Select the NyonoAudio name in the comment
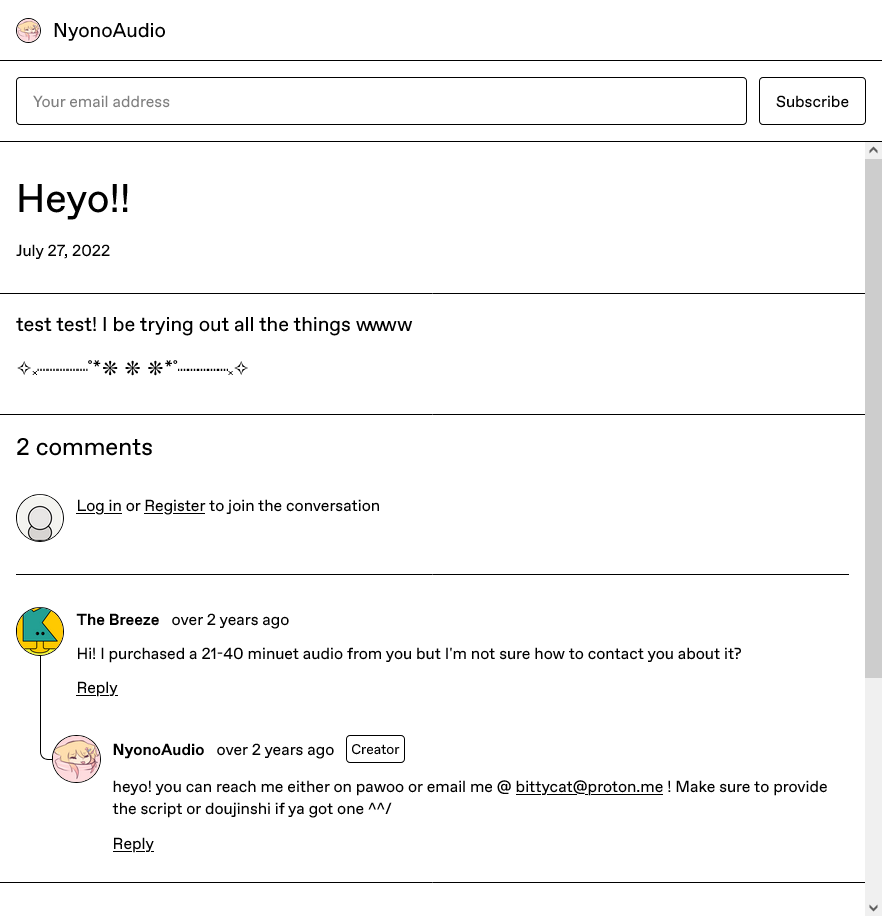The height and width of the screenshot is (916, 882). click(x=158, y=750)
